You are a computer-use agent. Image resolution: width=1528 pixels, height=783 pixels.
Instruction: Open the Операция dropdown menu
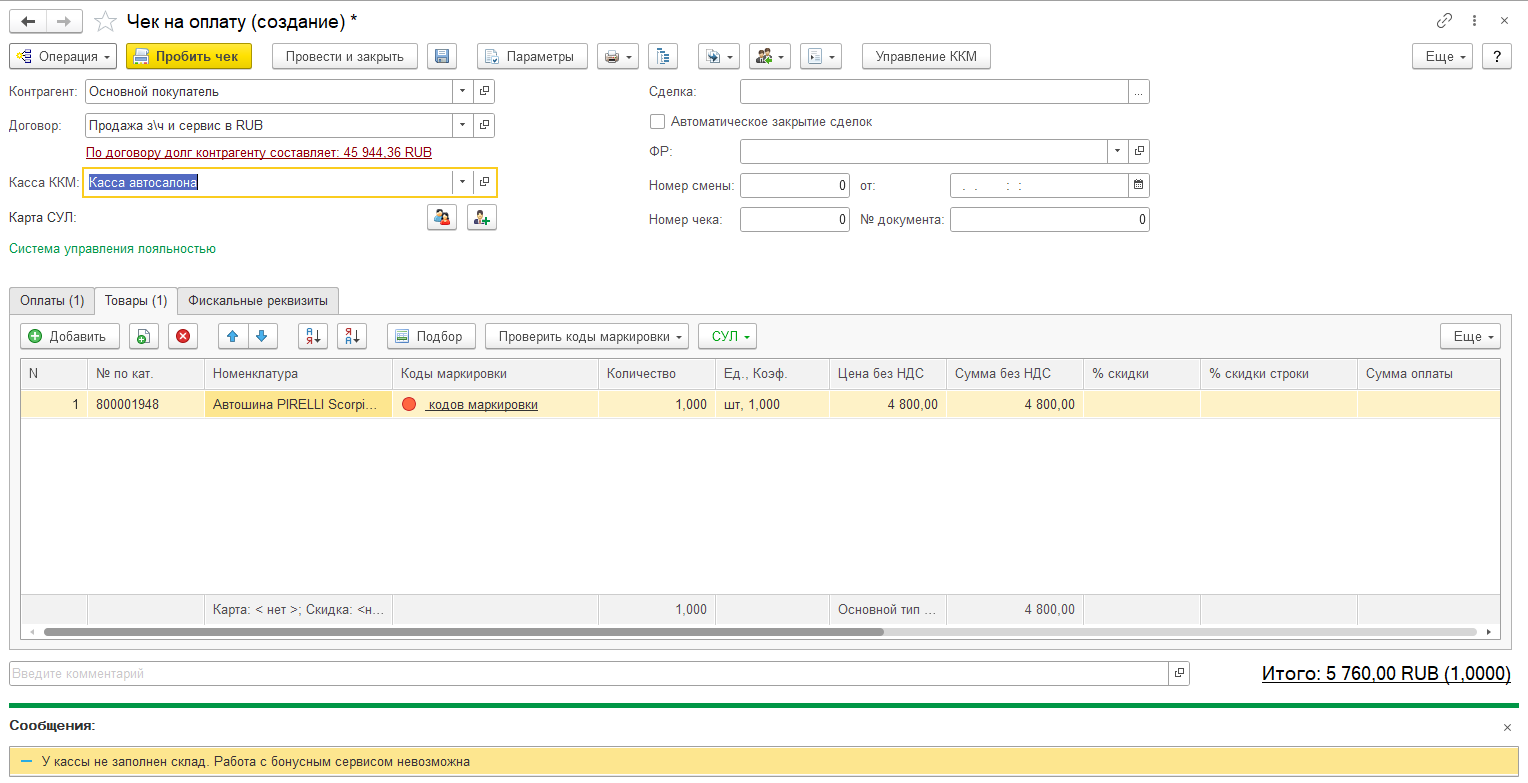pyautogui.click(x=63, y=57)
